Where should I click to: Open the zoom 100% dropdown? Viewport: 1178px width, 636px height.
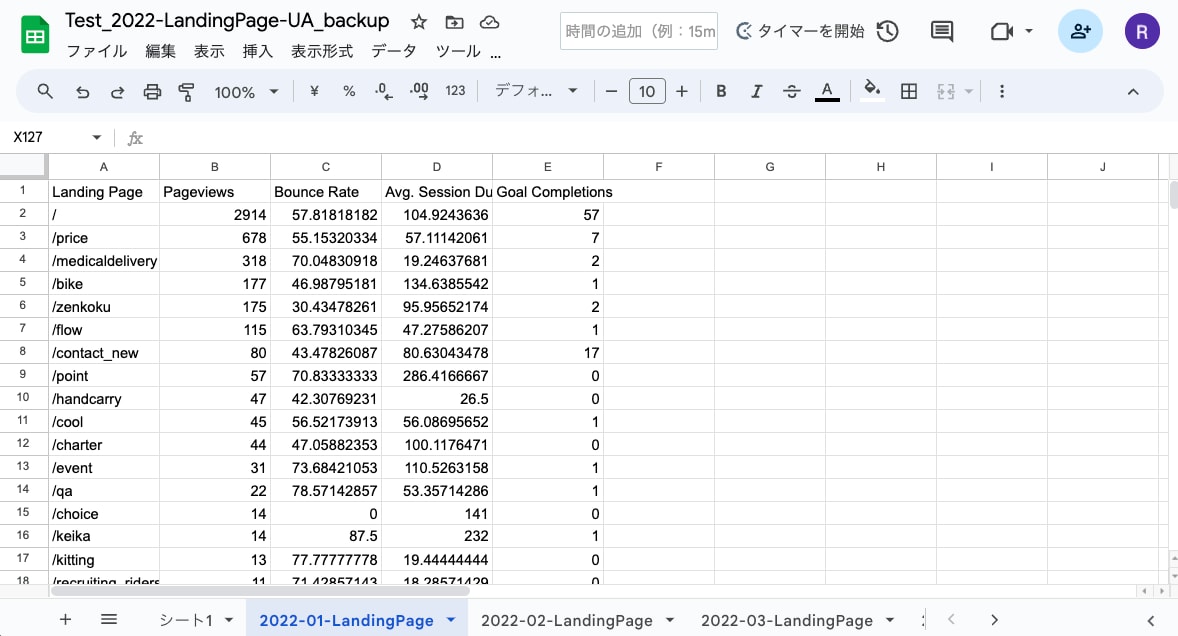point(246,92)
